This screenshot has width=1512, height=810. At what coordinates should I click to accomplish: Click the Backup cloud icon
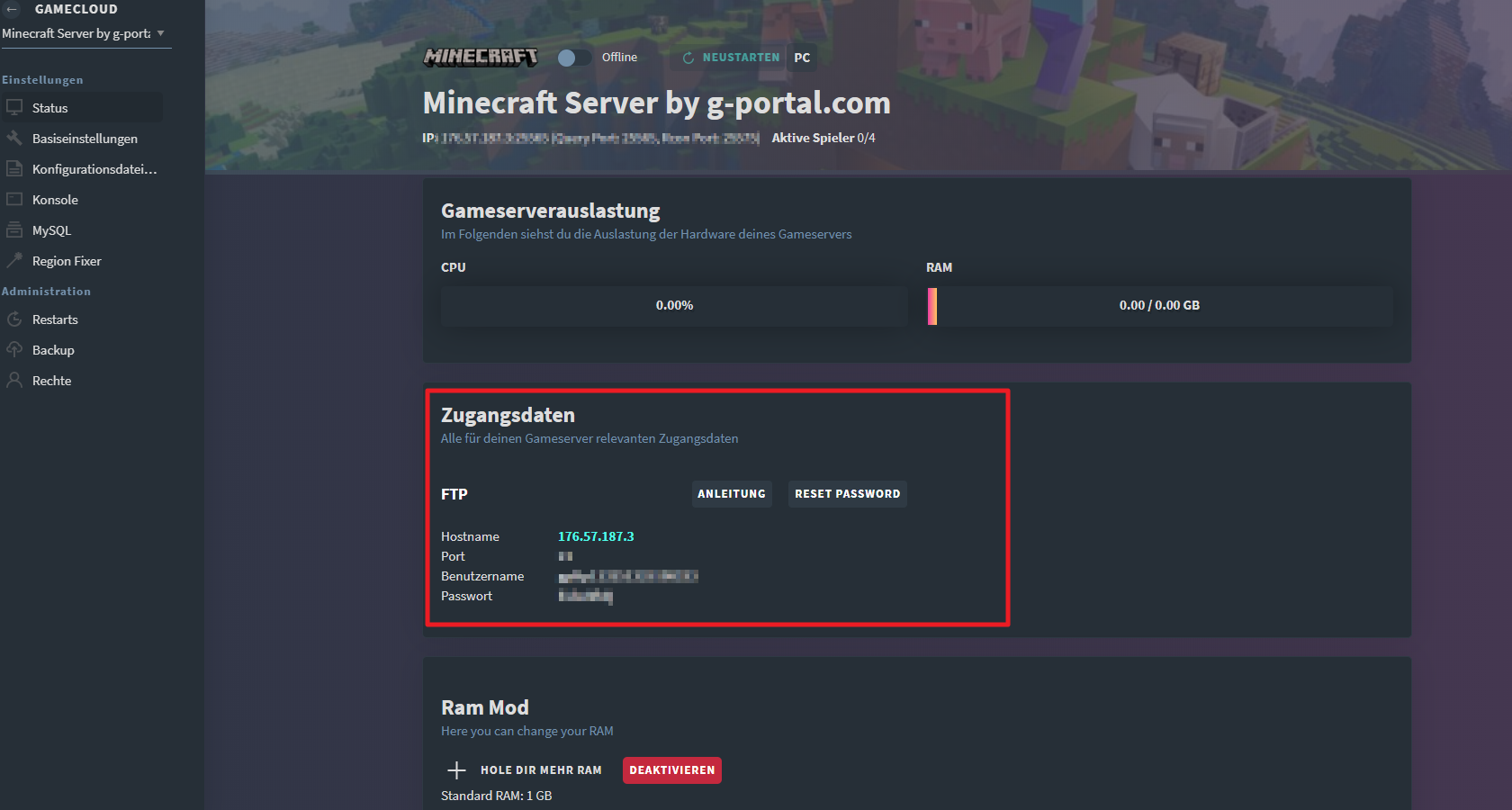[14, 349]
